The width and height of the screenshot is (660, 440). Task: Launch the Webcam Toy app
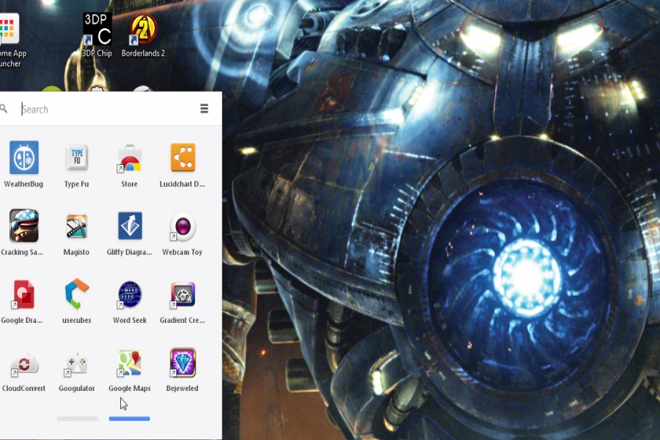[x=182, y=227]
